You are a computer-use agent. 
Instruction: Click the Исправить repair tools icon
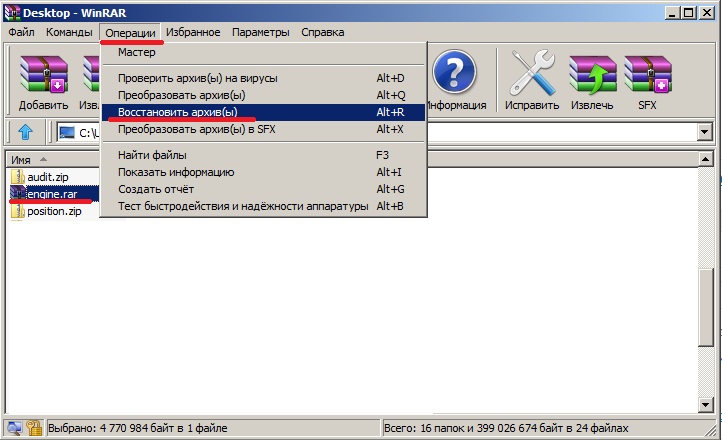click(532, 81)
